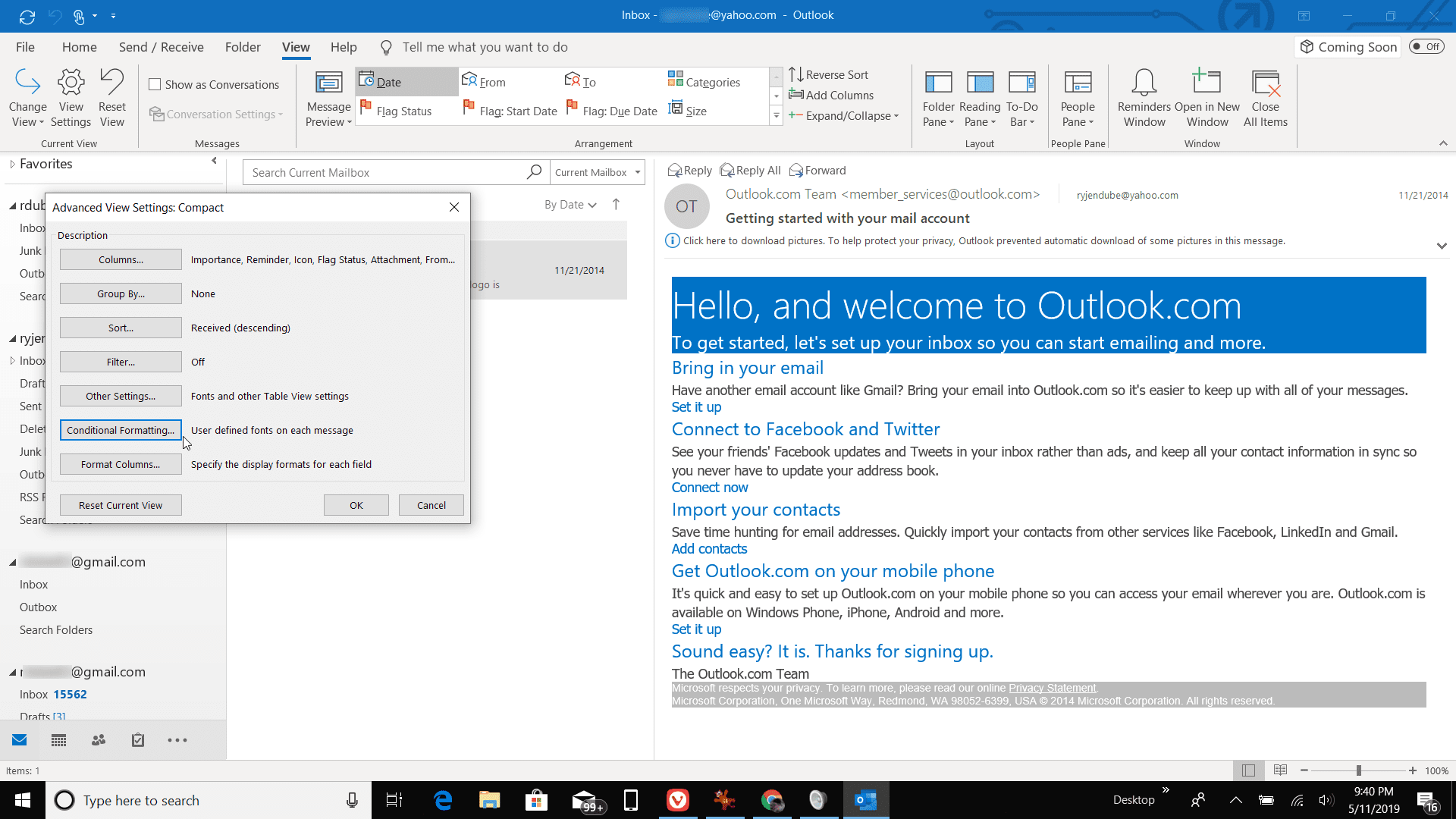Image resolution: width=1456 pixels, height=819 pixels.
Task: Open the By Date sort dropdown
Action: coord(570,204)
